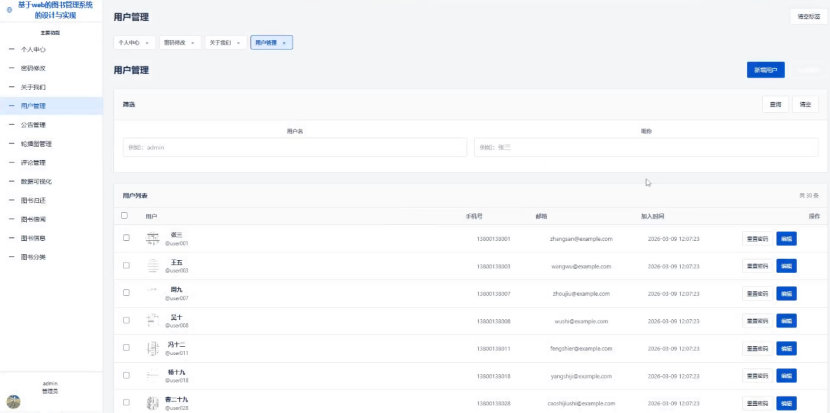Check the box for user018 row

126,375
